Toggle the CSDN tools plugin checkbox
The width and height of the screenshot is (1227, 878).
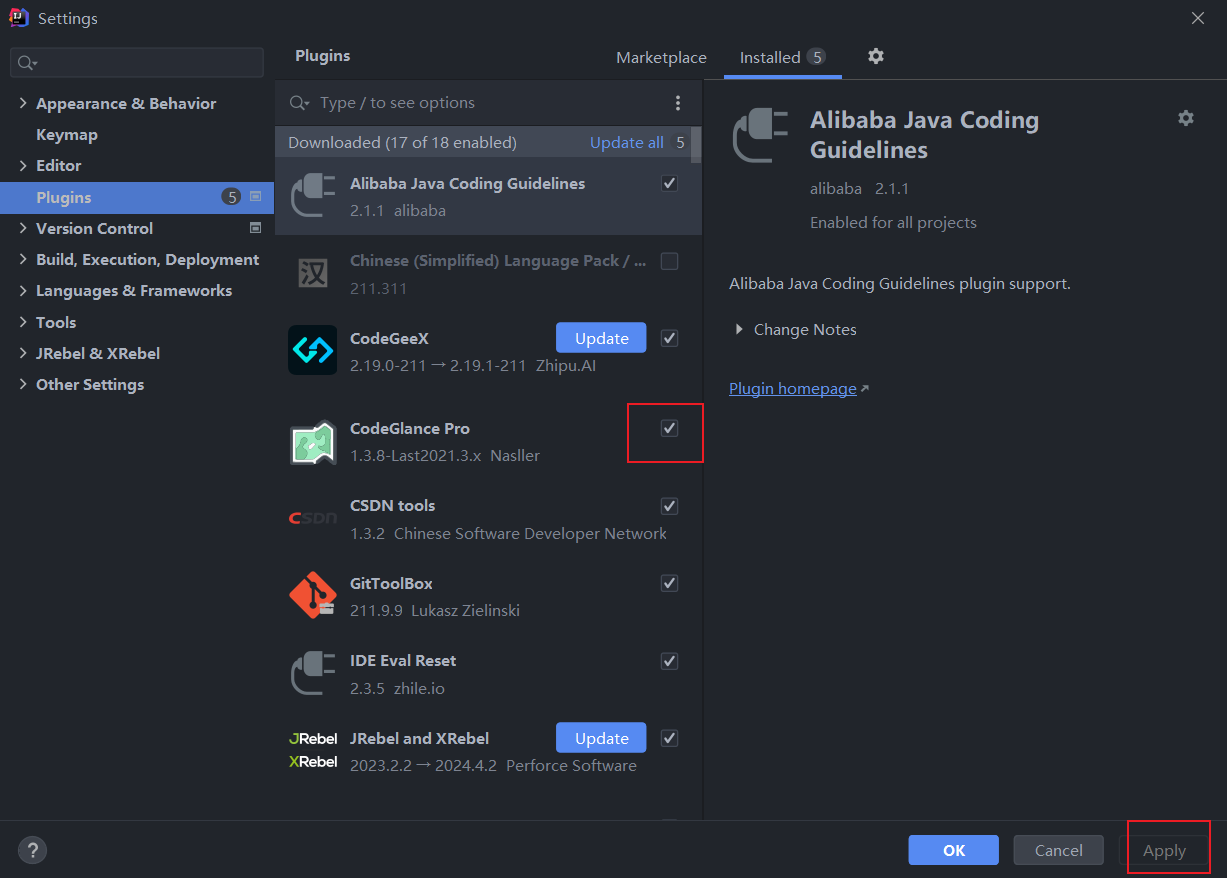[x=670, y=506]
